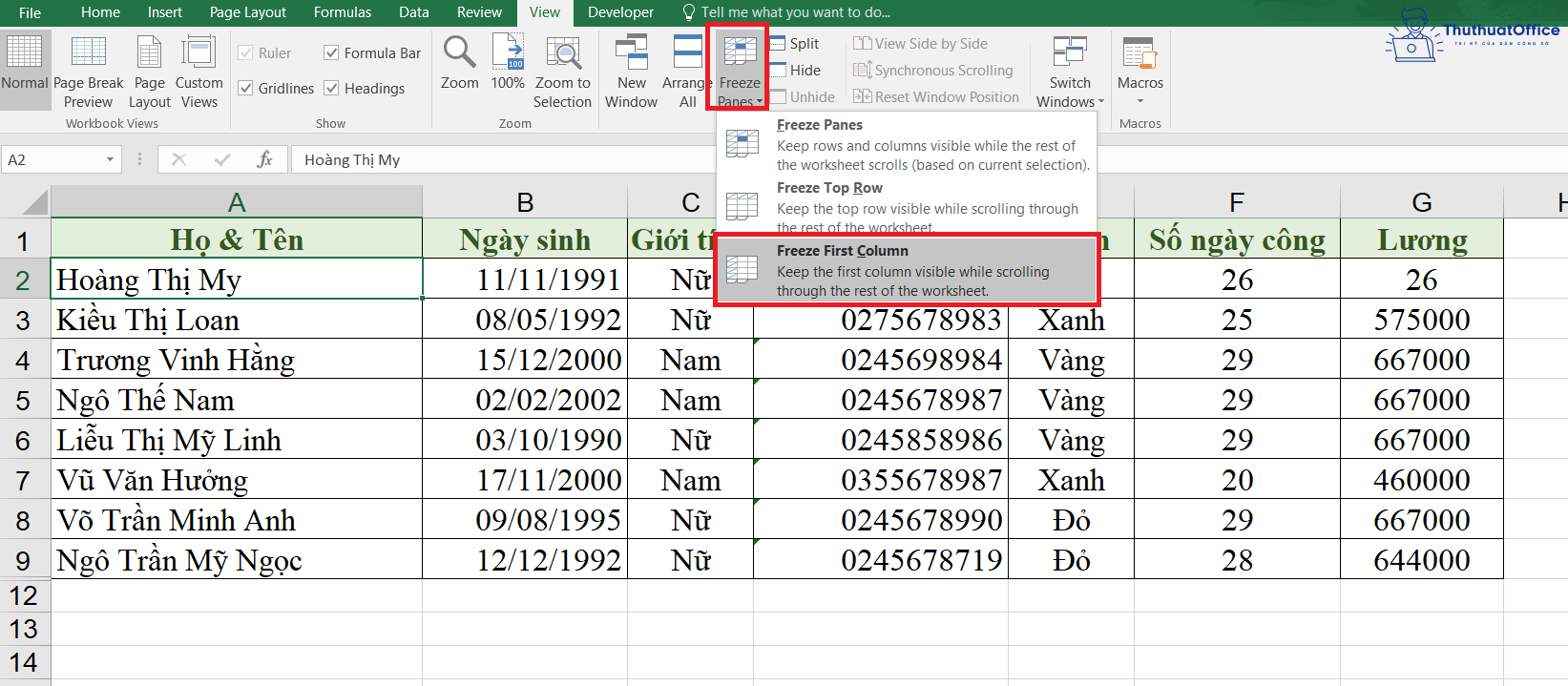Select cell 'Ngô Trần Mỹ Ngọc'
This screenshot has width=1568, height=686.
point(237,560)
